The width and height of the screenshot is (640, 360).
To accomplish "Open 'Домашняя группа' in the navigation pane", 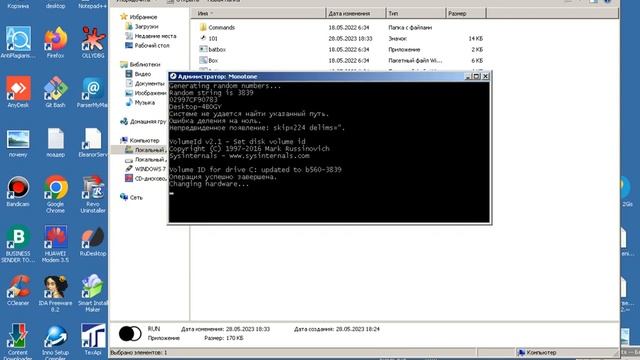I will pos(143,122).
